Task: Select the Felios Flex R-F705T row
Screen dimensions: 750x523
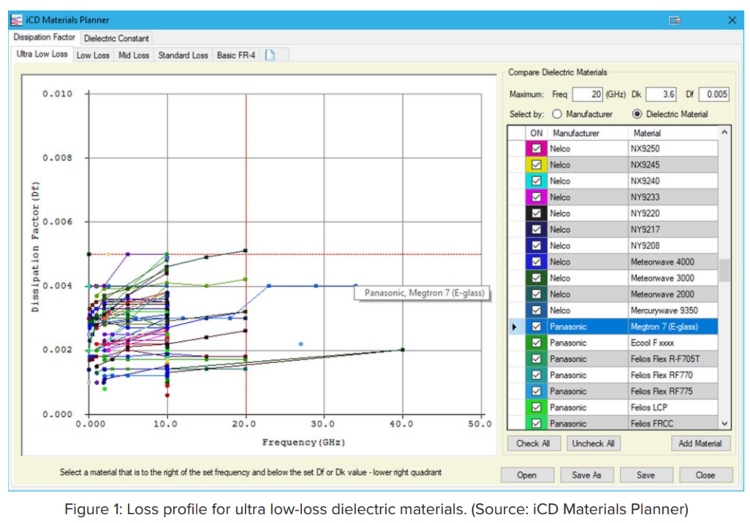Action: click(613, 359)
